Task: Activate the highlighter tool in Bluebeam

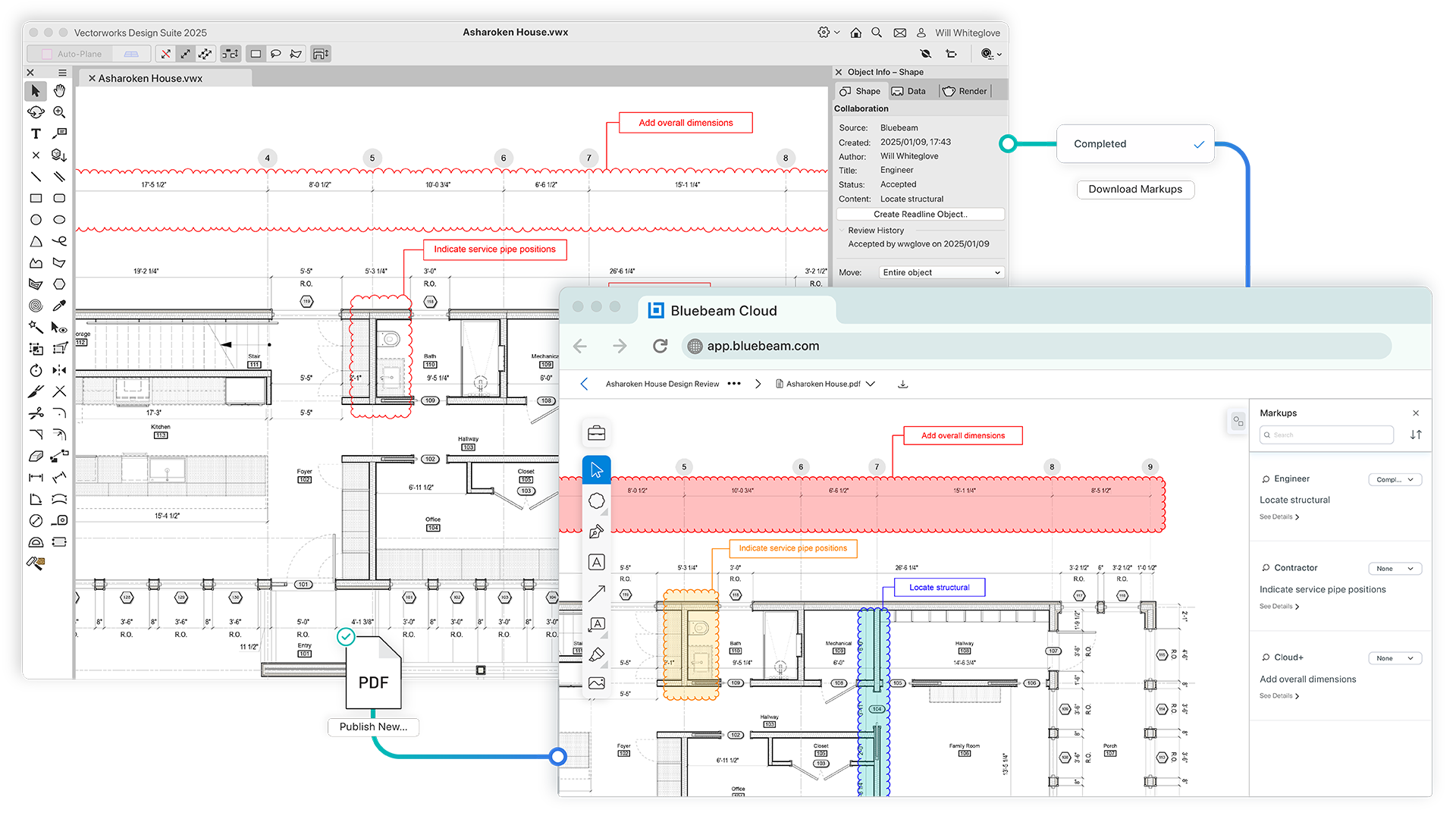Action: (597, 654)
